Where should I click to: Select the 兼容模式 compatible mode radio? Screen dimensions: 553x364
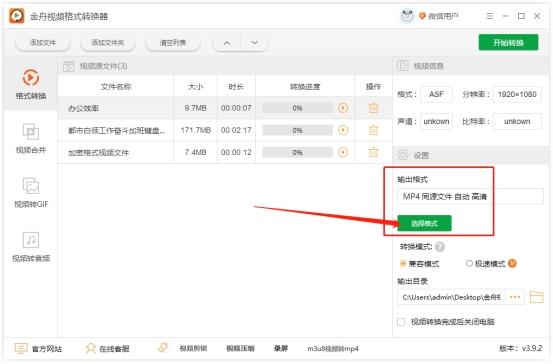click(403, 263)
